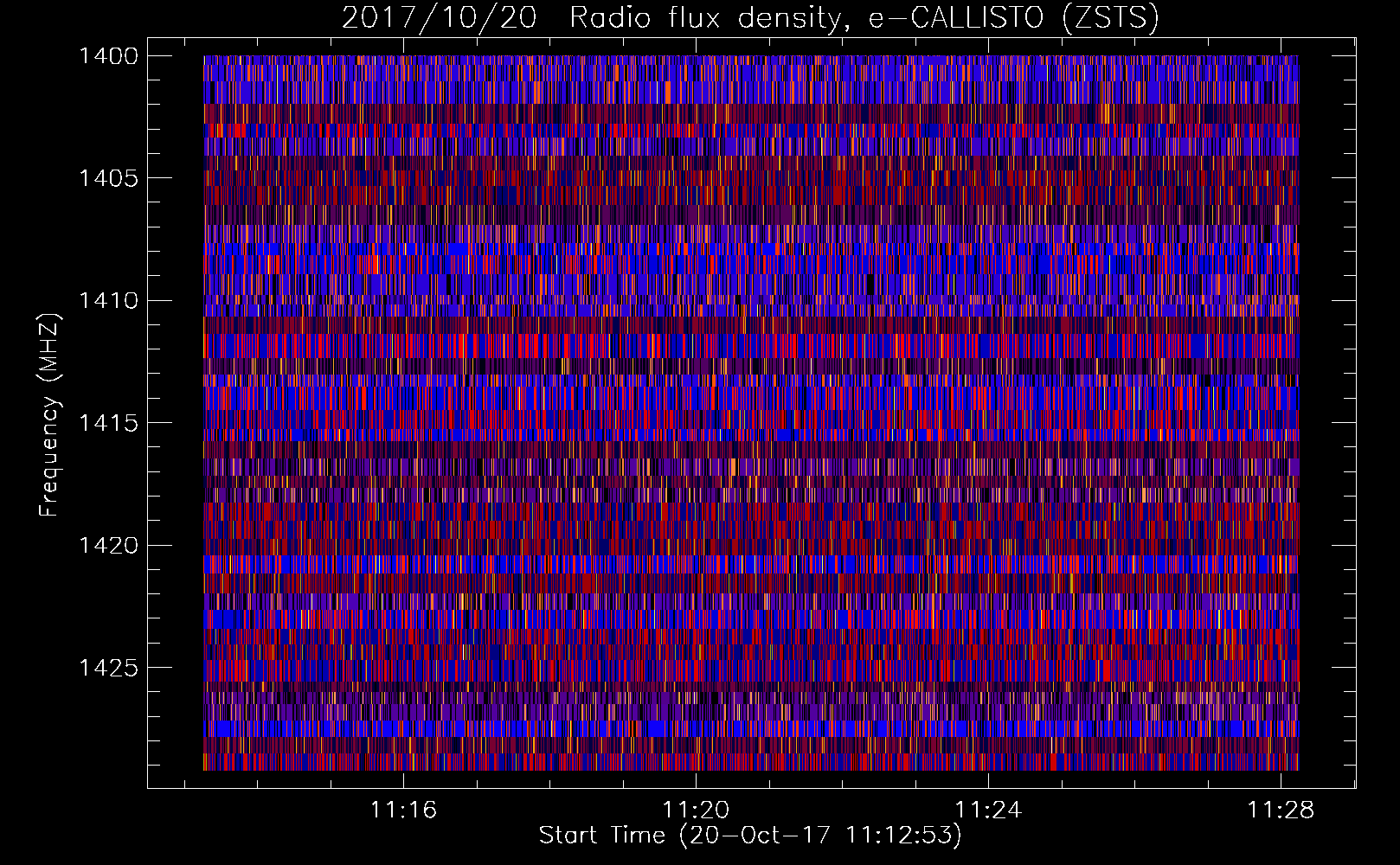This screenshot has width=1400, height=865.
Task: Click the Start Time axis caption
Action: coord(750,836)
